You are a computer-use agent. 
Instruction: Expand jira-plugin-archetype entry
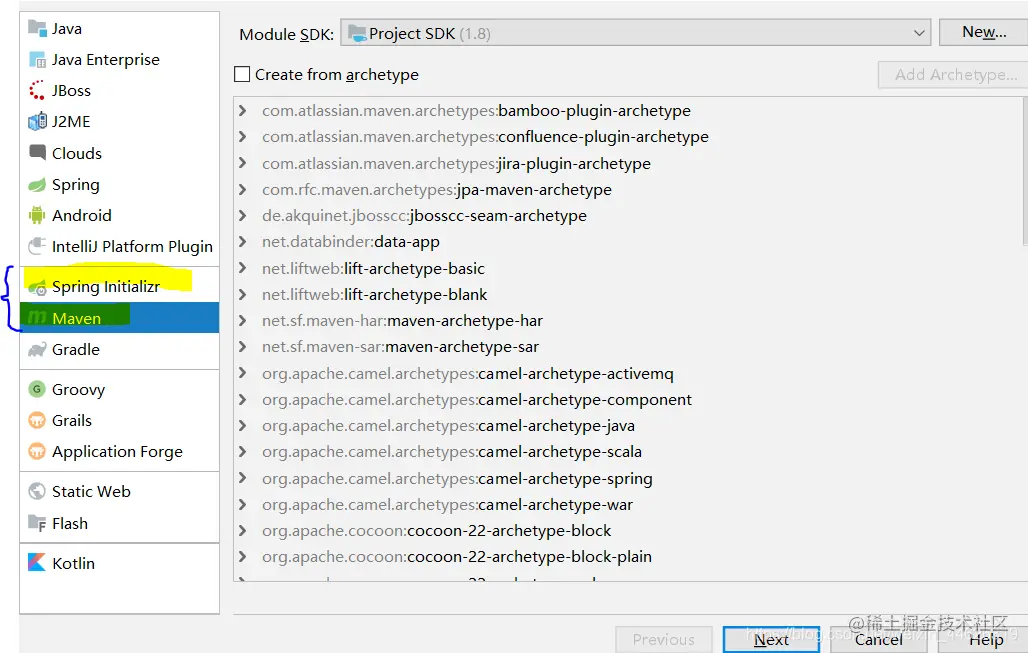[243, 163]
